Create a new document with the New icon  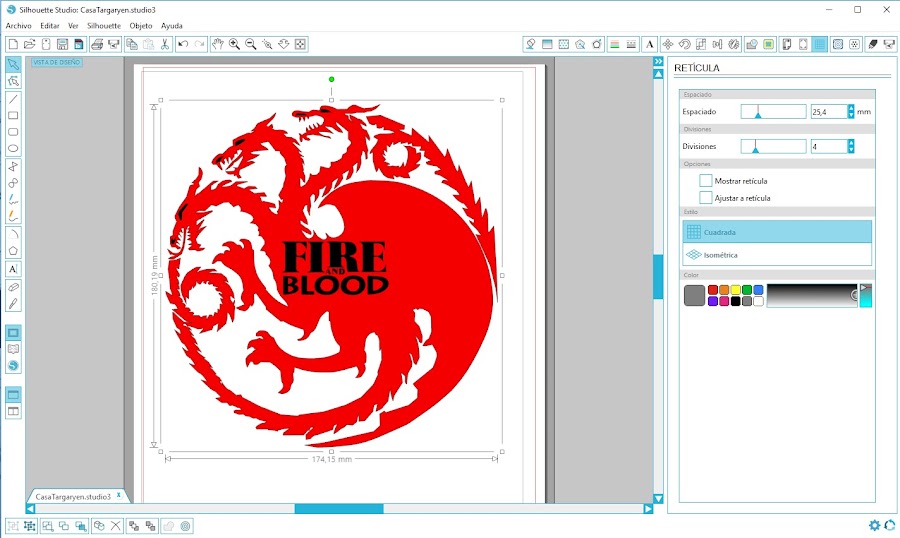point(13,44)
